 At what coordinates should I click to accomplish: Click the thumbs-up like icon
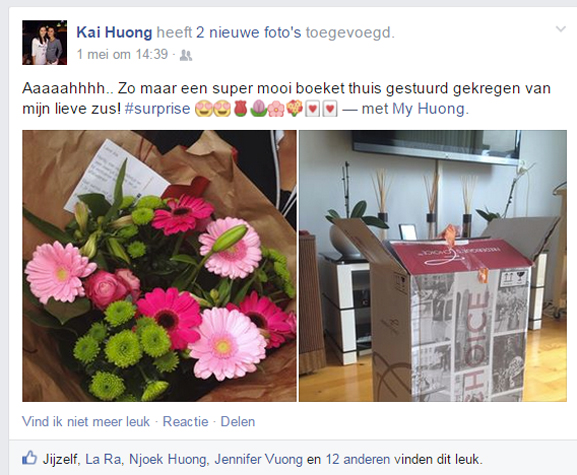point(29,458)
